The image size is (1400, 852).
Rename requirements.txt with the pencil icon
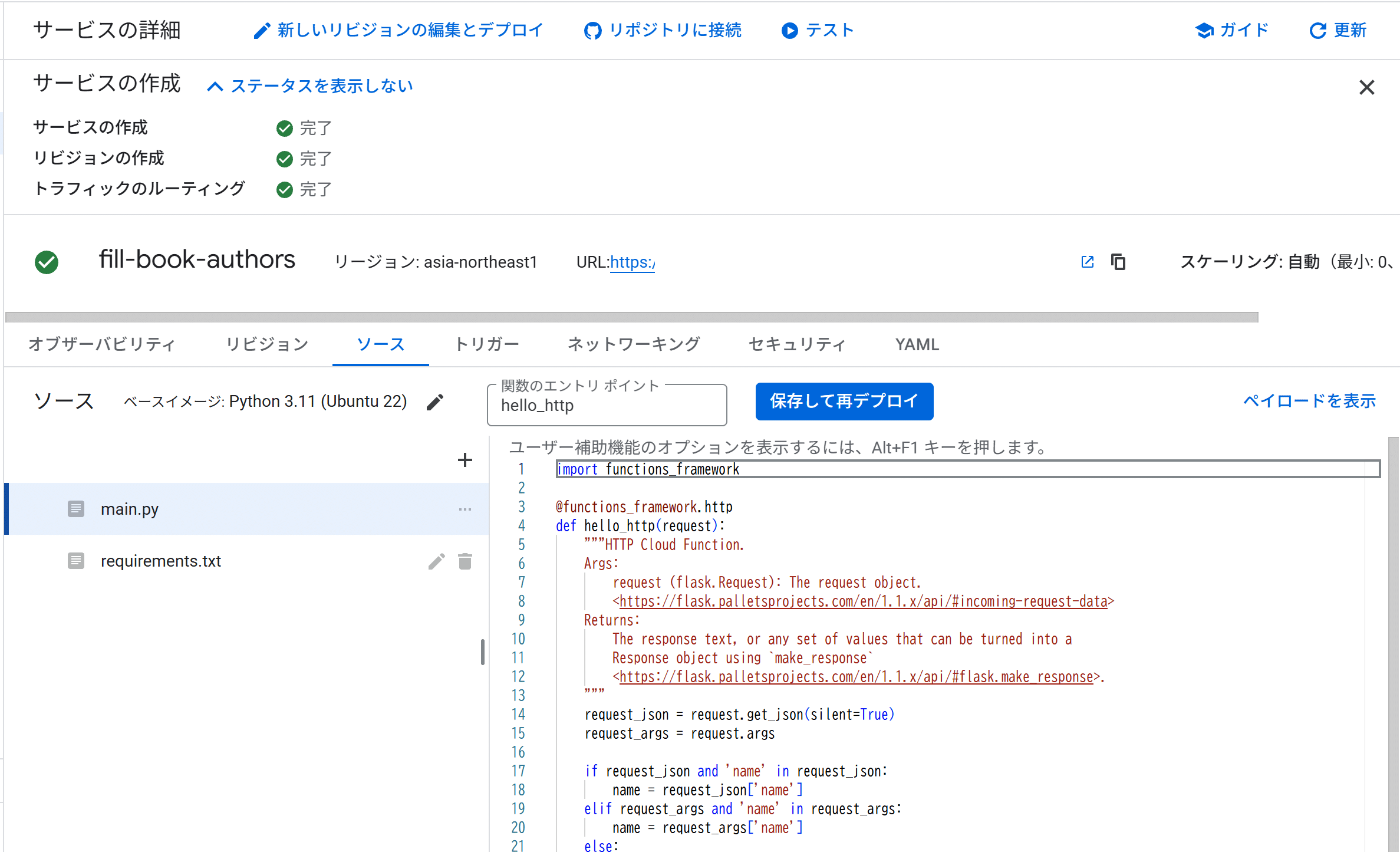[x=436, y=561]
